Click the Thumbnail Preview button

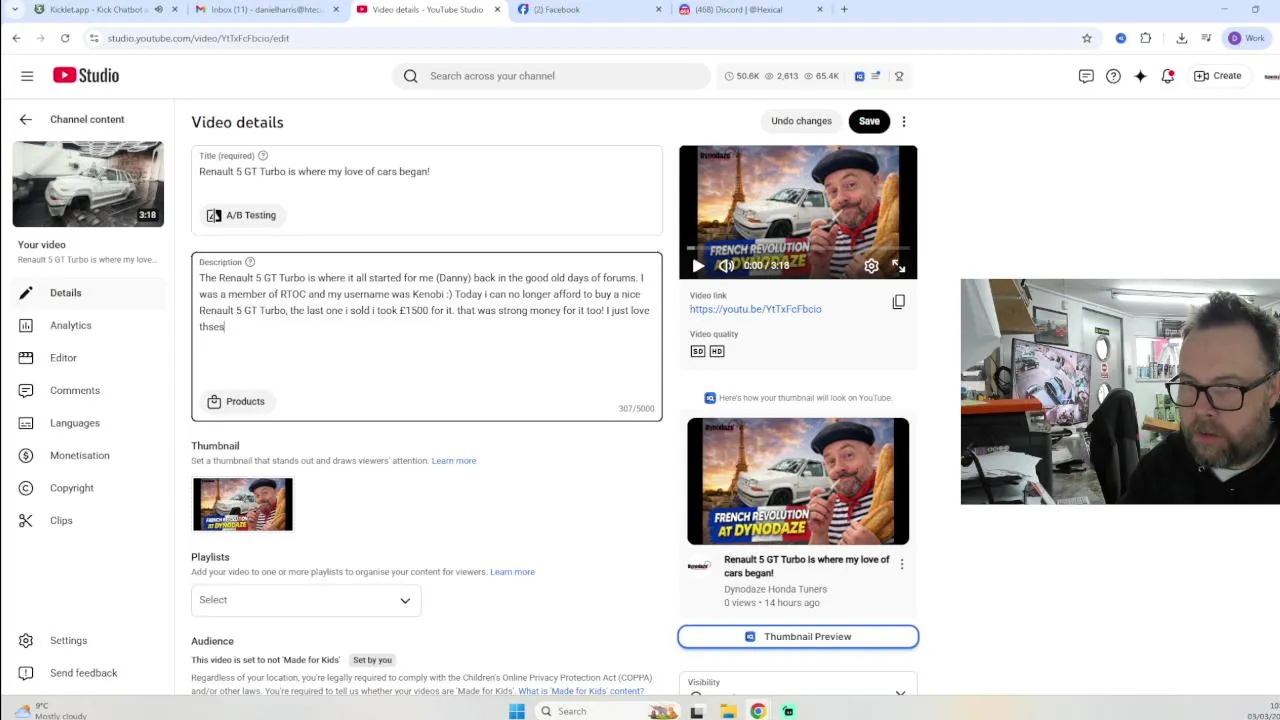point(798,637)
